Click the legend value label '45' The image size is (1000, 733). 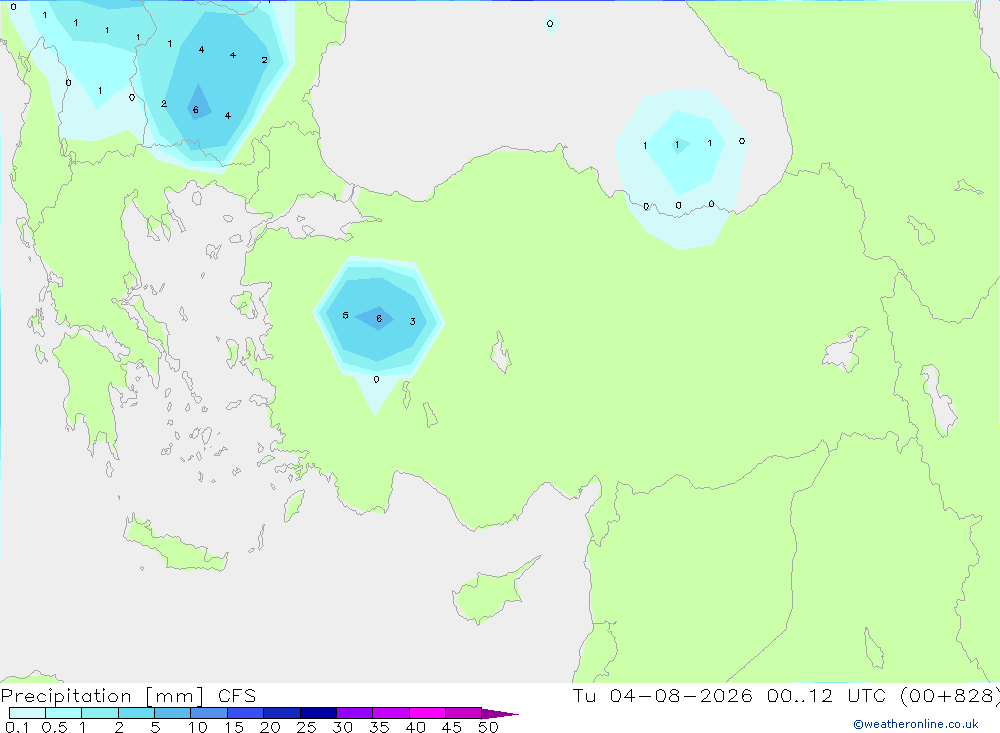pos(452,727)
